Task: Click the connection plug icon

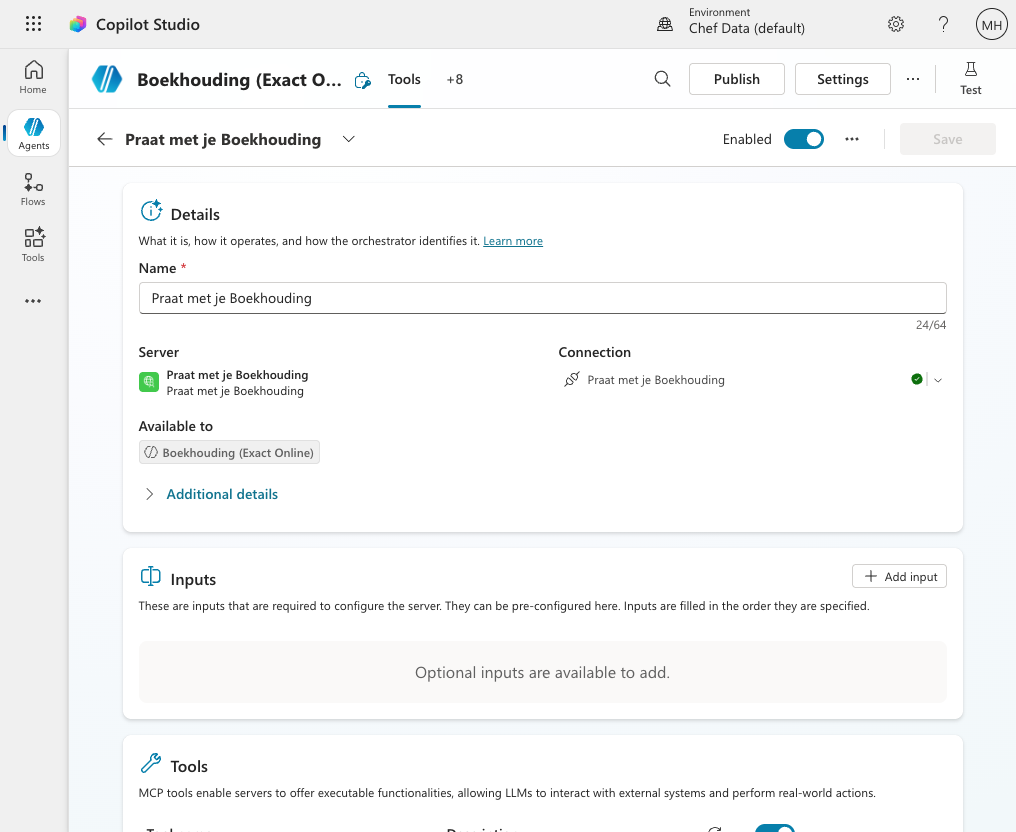Action: pos(572,380)
